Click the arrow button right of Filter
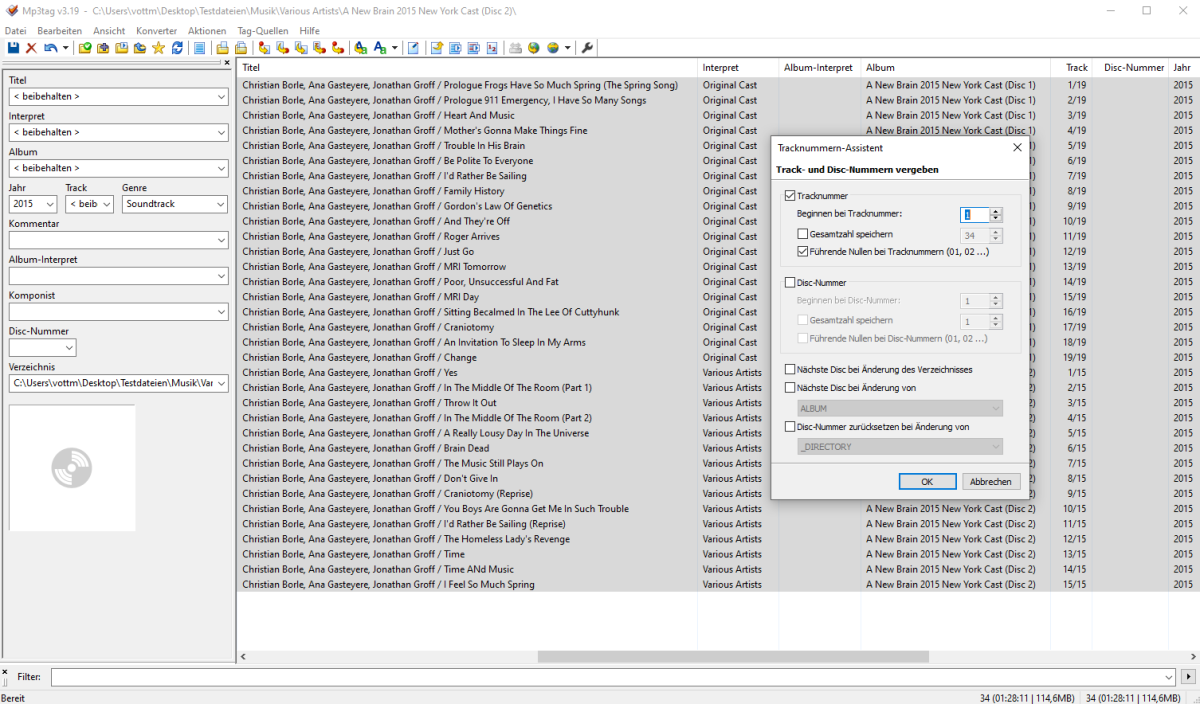 point(1188,677)
